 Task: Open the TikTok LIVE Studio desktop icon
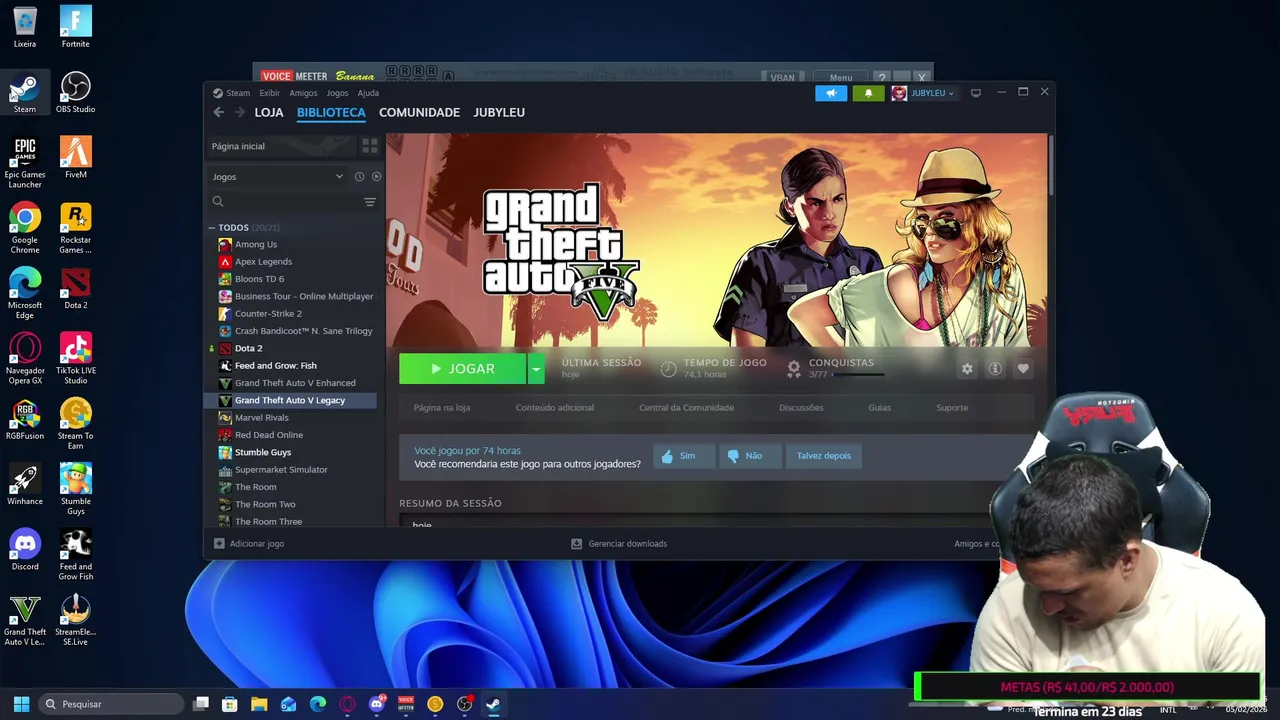pos(75,358)
